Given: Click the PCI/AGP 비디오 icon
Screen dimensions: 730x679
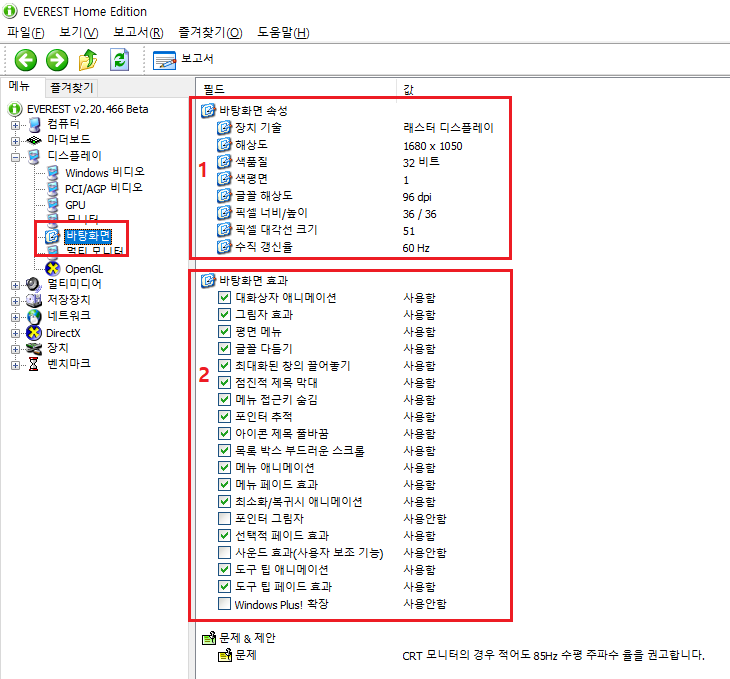Looking at the screenshot, I should pos(53,189).
